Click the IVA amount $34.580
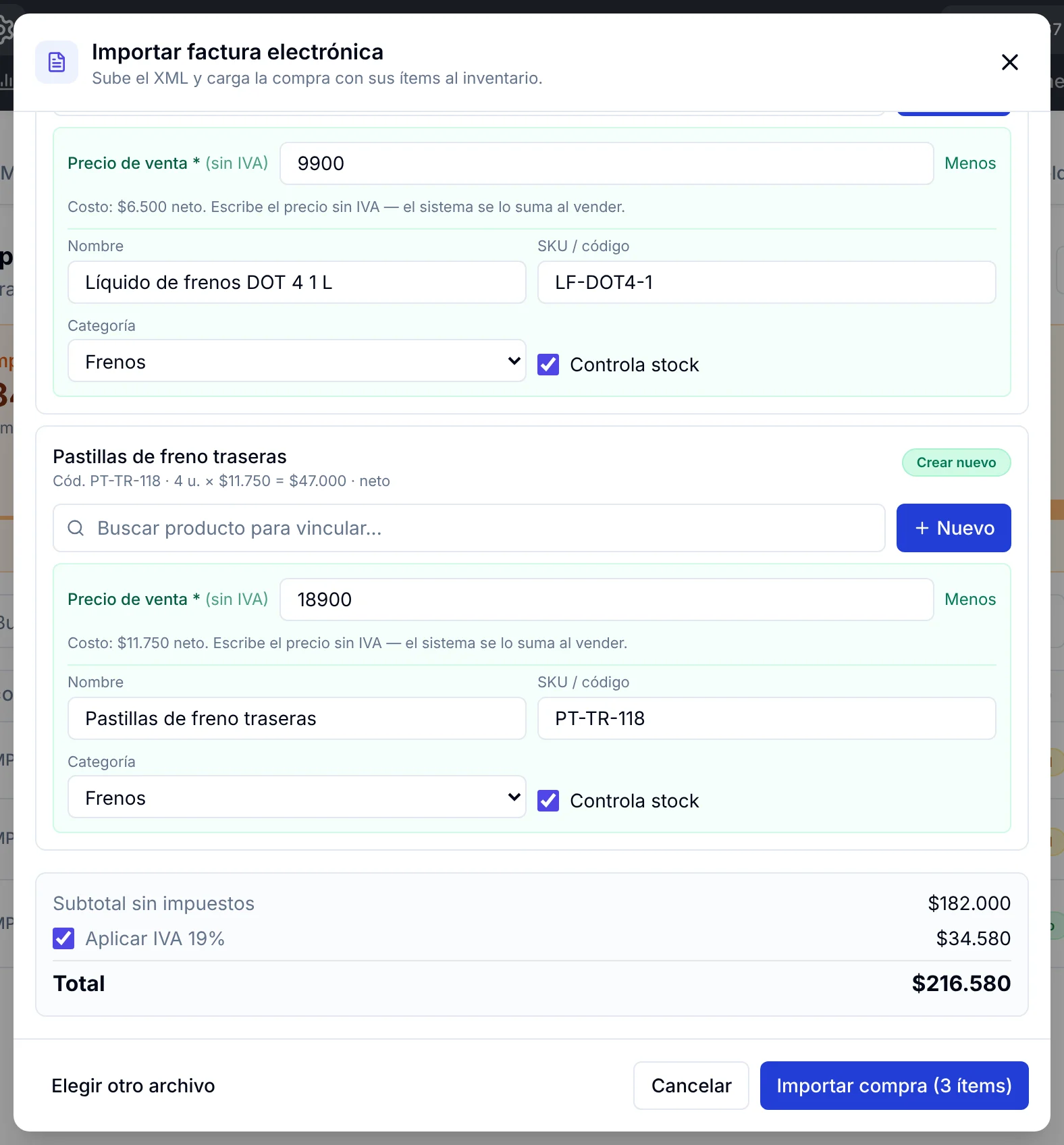1064x1145 pixels. 973,938
